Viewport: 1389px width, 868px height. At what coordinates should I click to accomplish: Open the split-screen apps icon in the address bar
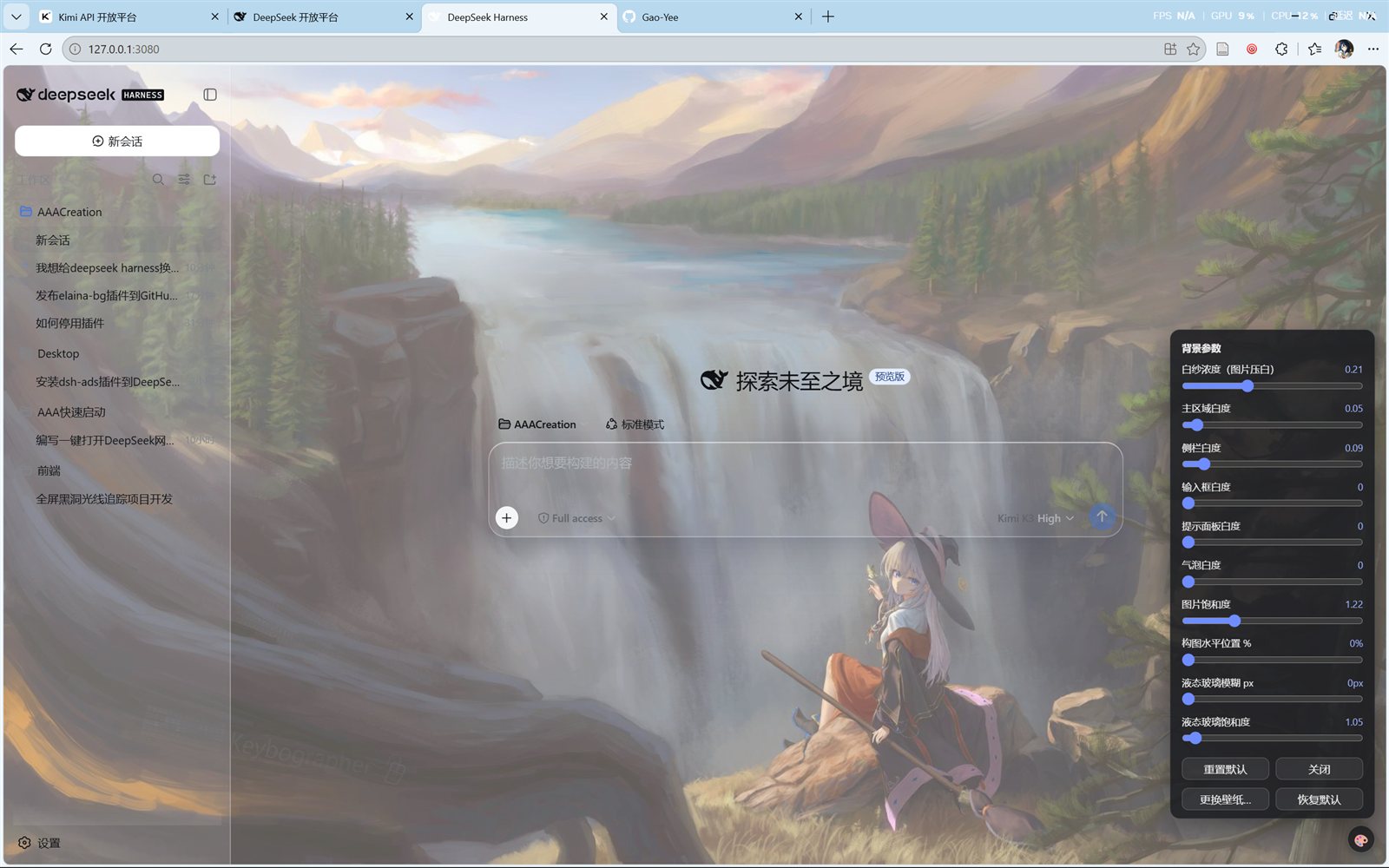point(1170,49)
